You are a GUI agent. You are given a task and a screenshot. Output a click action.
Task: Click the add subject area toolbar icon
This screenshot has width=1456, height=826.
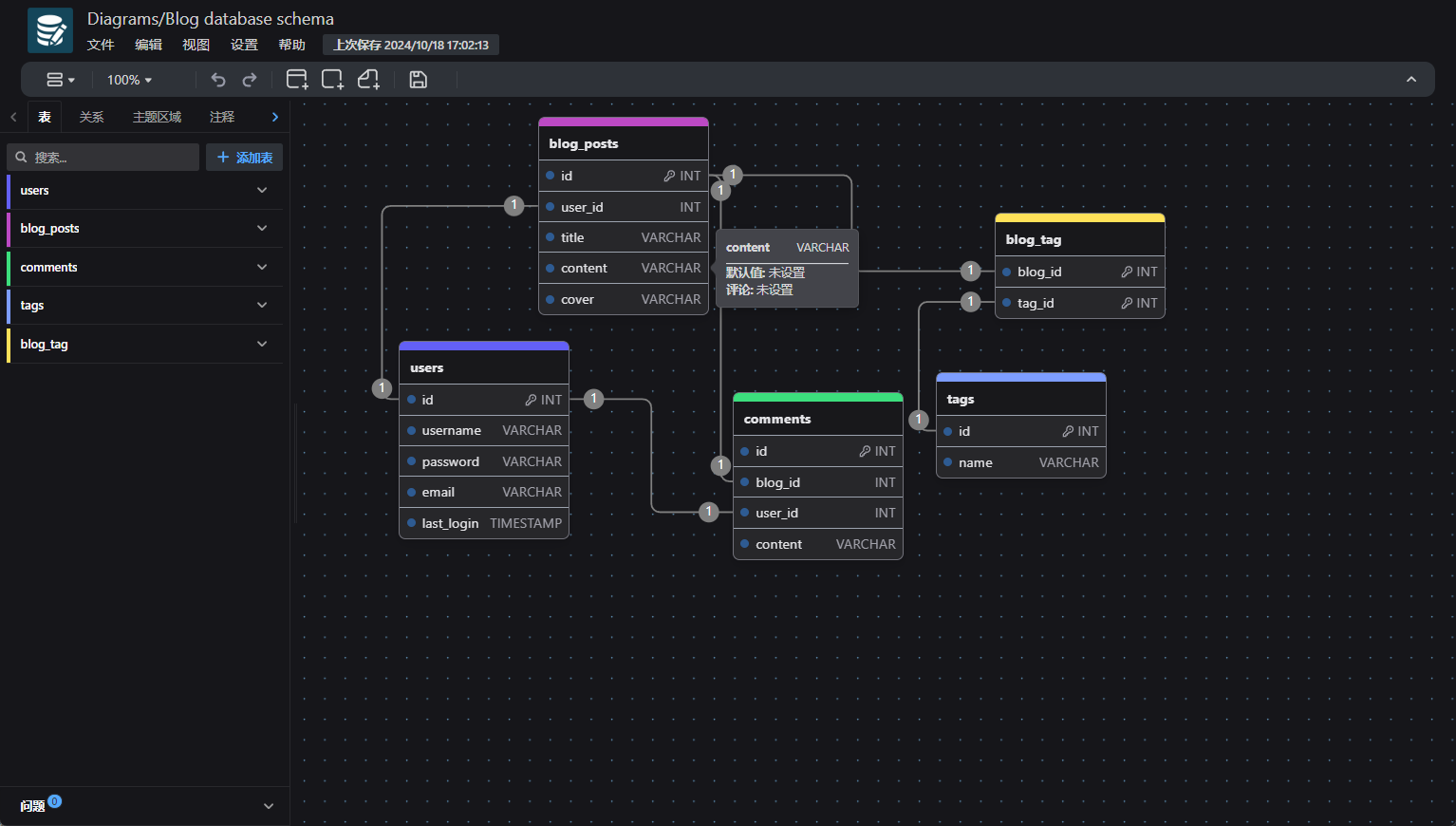pyautogui.click(x=332, y=80)
